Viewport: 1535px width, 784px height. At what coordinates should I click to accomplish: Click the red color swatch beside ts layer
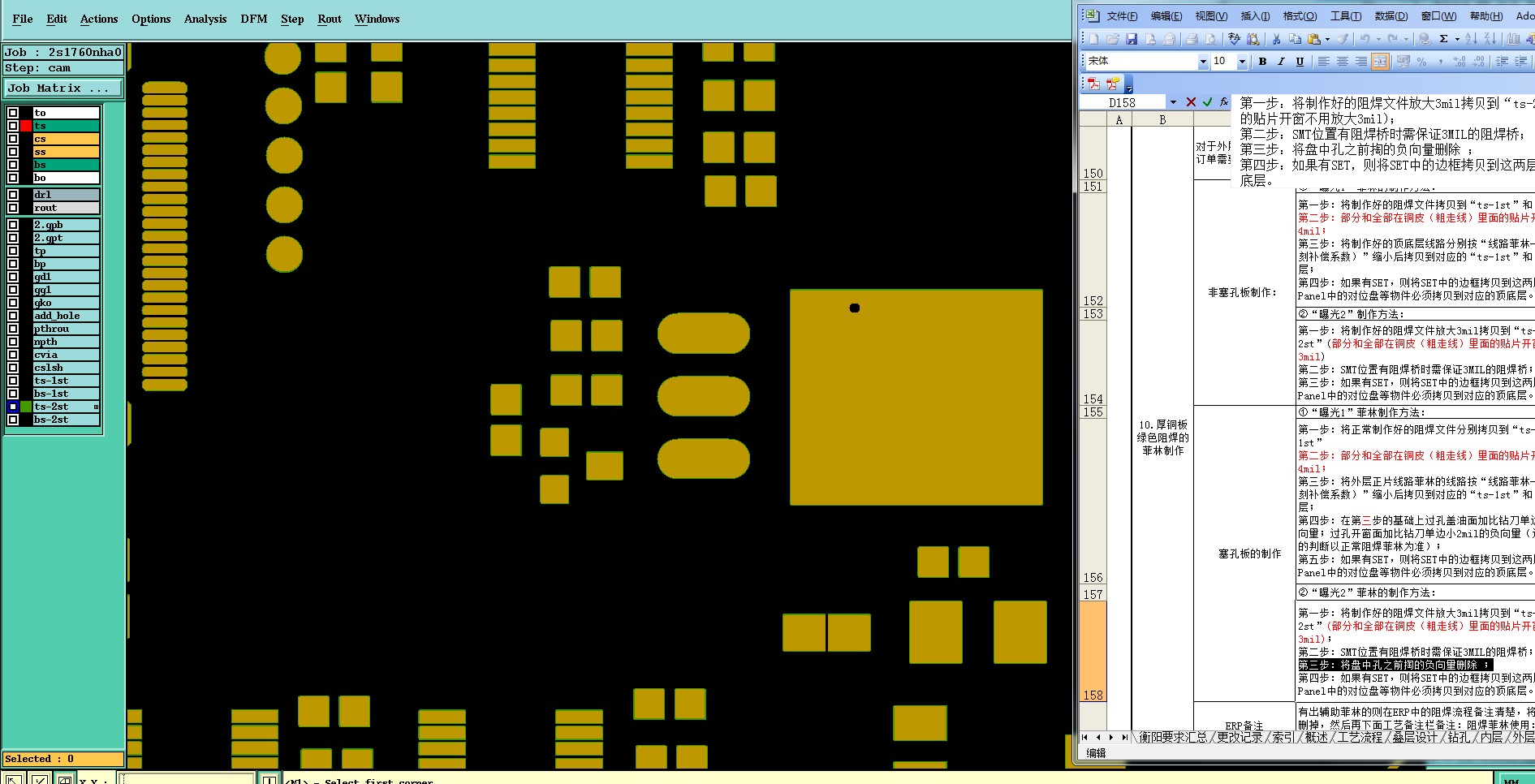[26, 126]
